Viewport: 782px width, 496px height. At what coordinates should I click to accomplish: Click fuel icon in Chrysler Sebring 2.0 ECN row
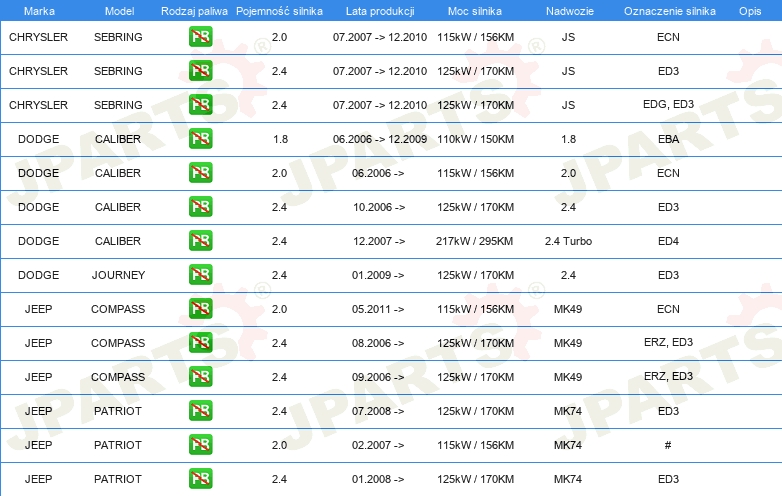[200, 37]
